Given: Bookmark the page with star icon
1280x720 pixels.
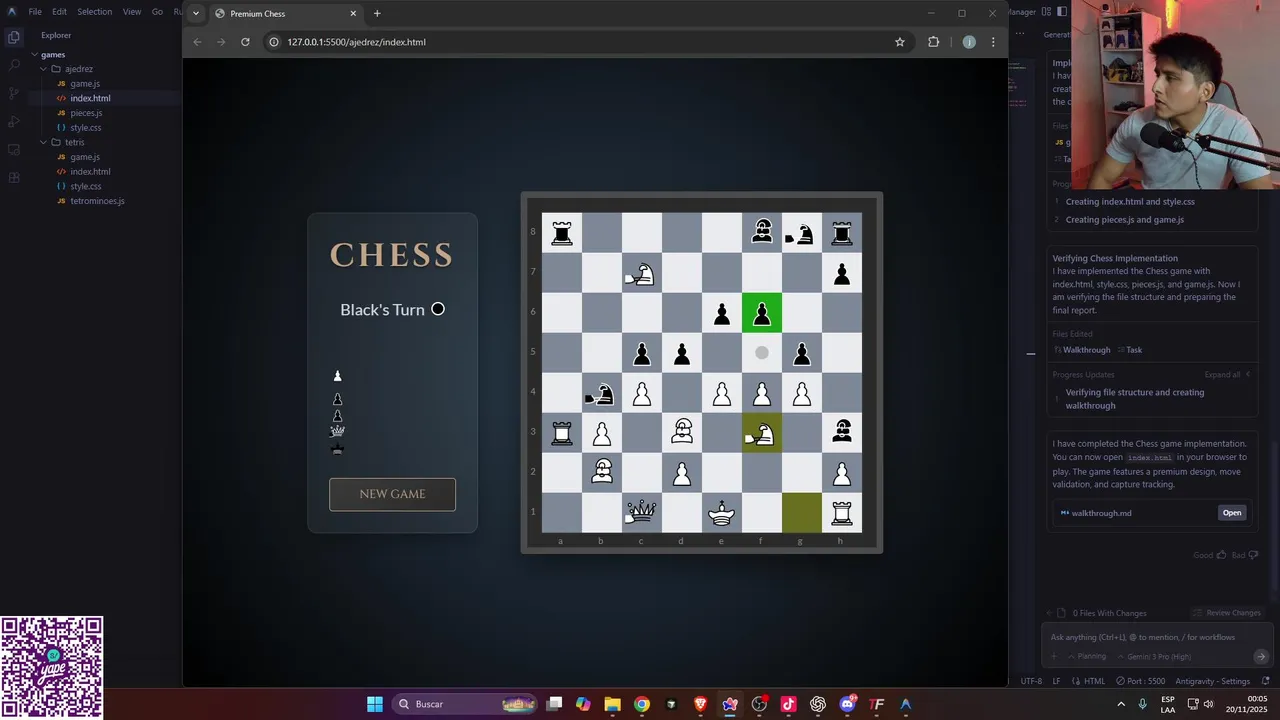Looking at the screenshot, I should pyautogui.click(x=900, y=42).
